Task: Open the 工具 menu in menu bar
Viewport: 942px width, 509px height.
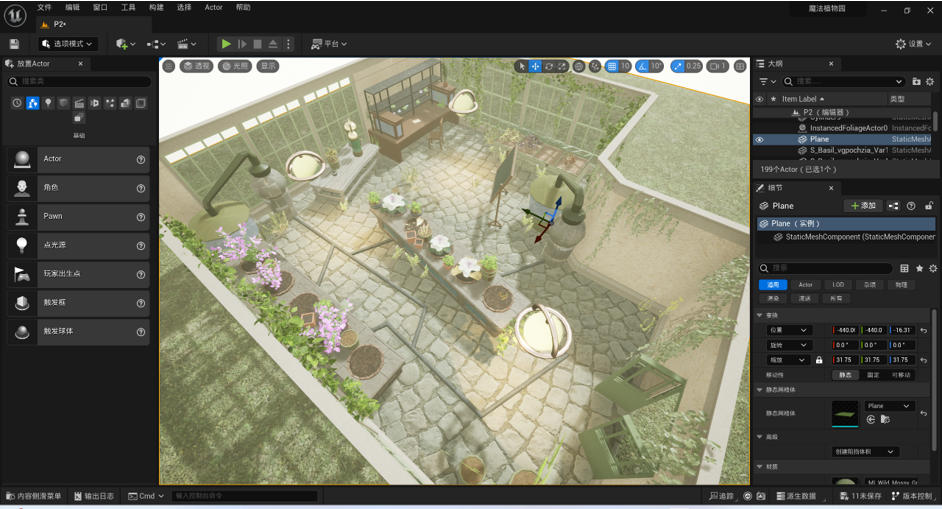Action: pyautogui.click(x=128, y=7)
